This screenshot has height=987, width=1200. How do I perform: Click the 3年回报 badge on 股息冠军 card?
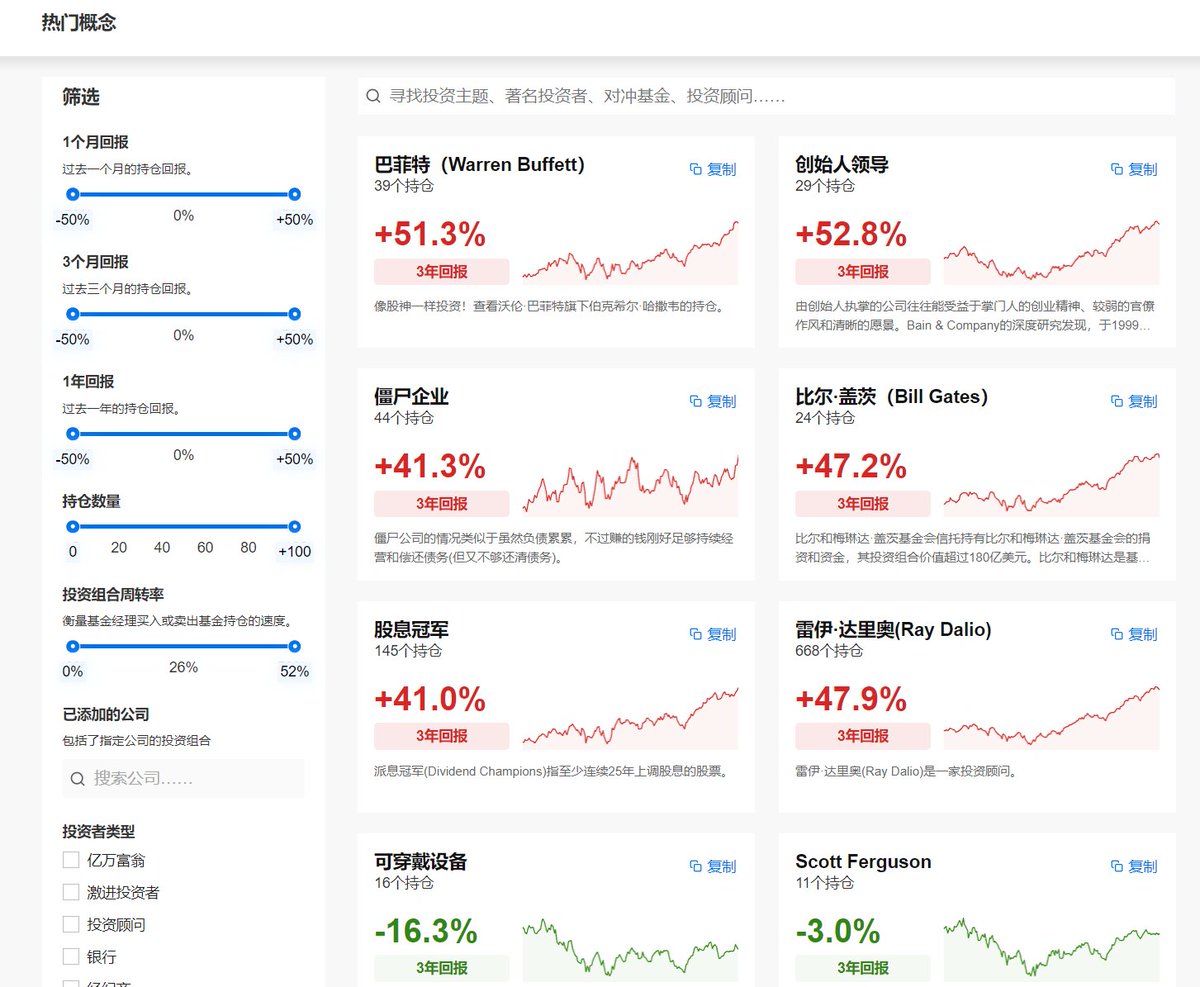pyautogui.click(x=442, y=736)
